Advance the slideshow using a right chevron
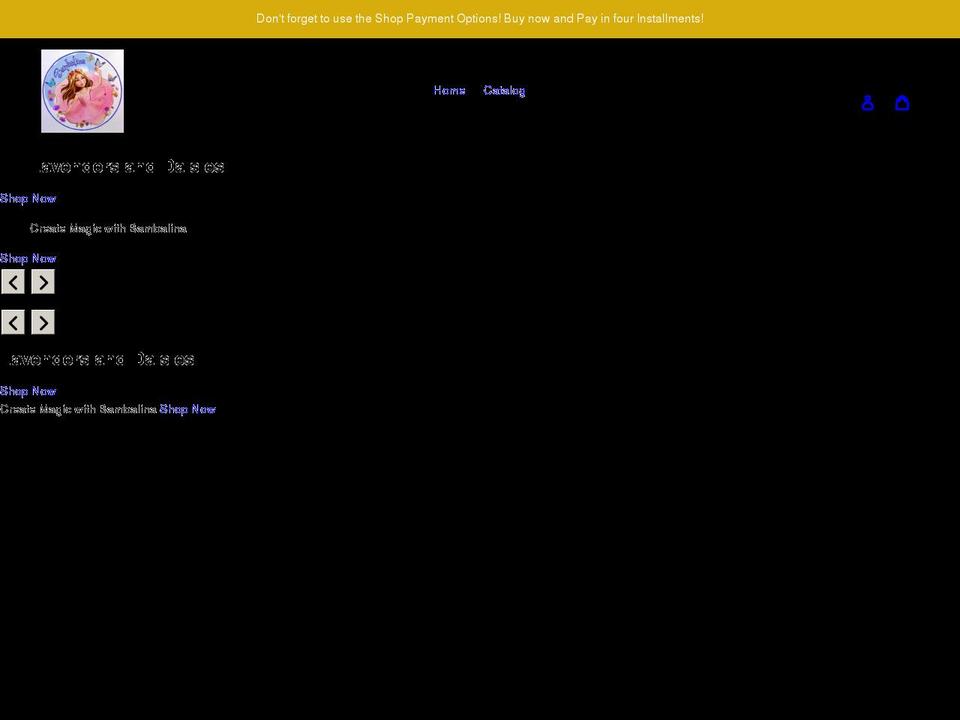Screen dimensions: 960x720 tap(42, 281)
